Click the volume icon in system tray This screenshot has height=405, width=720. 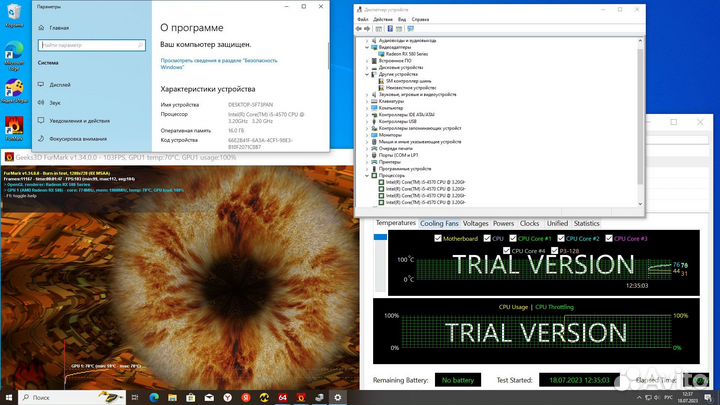tap(657, 398)
